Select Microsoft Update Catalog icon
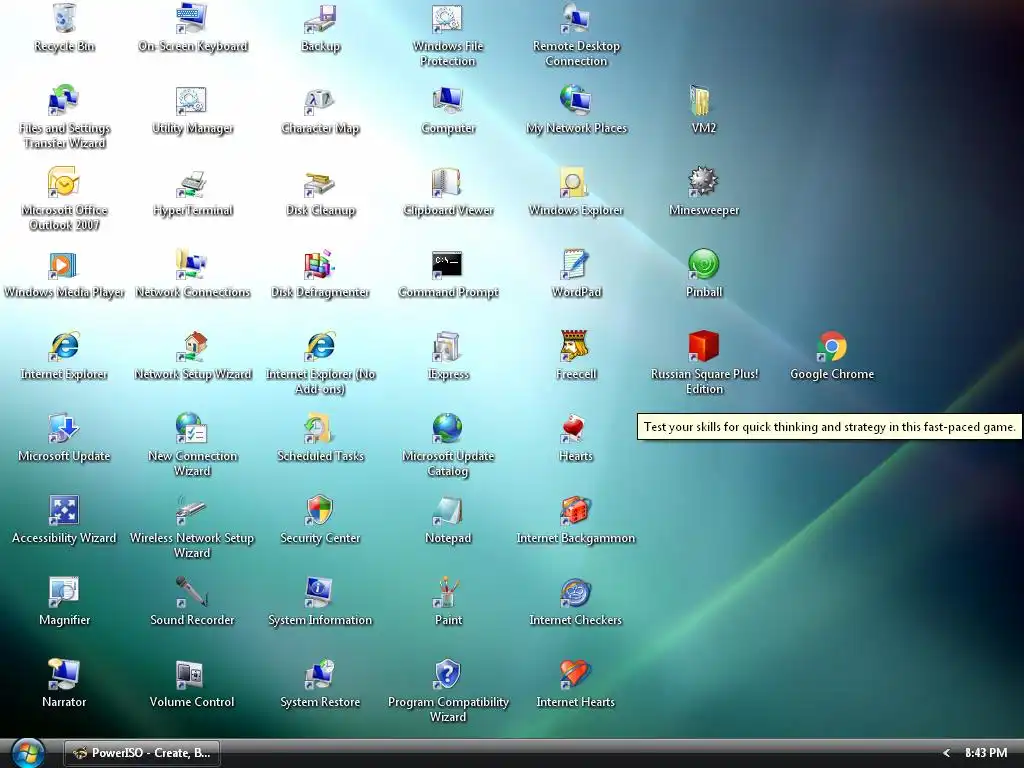1024x768 pixels. [x=448, y=428]
